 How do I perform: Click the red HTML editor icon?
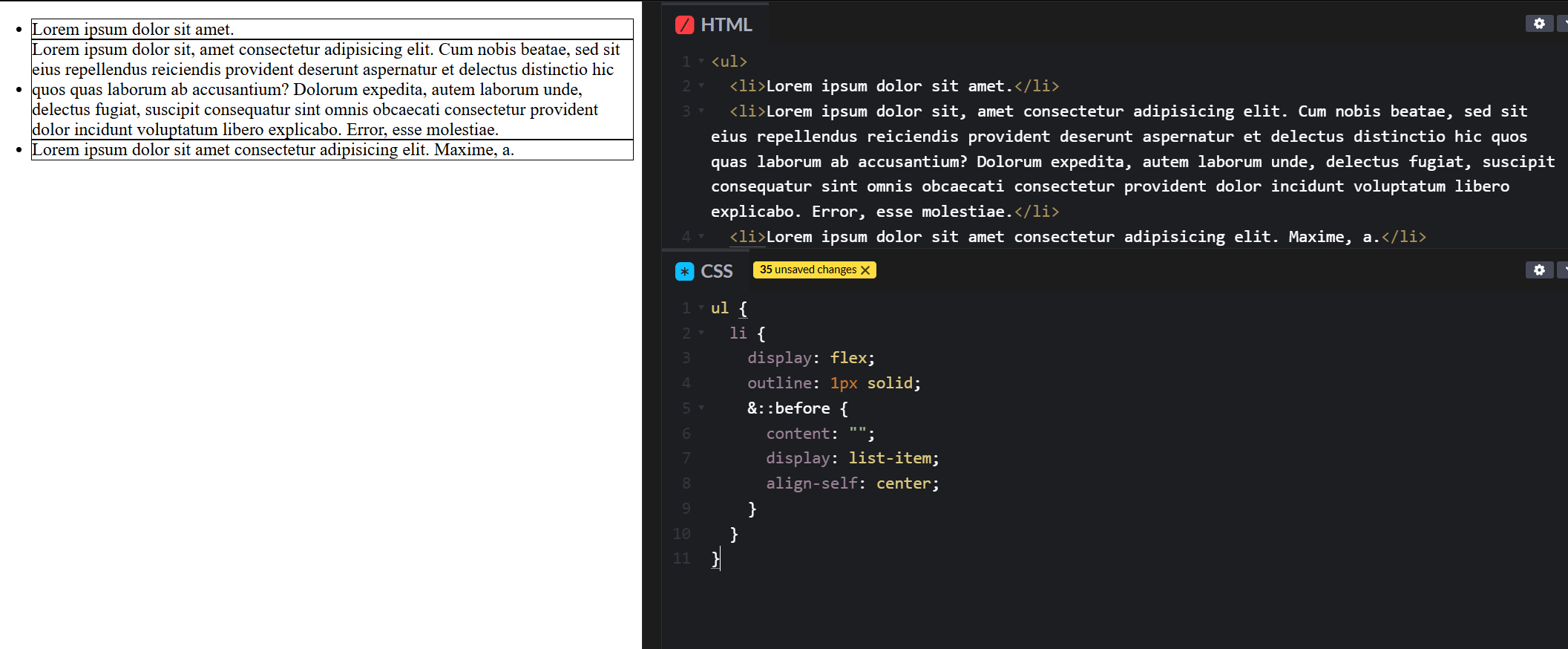pos(684,25)
